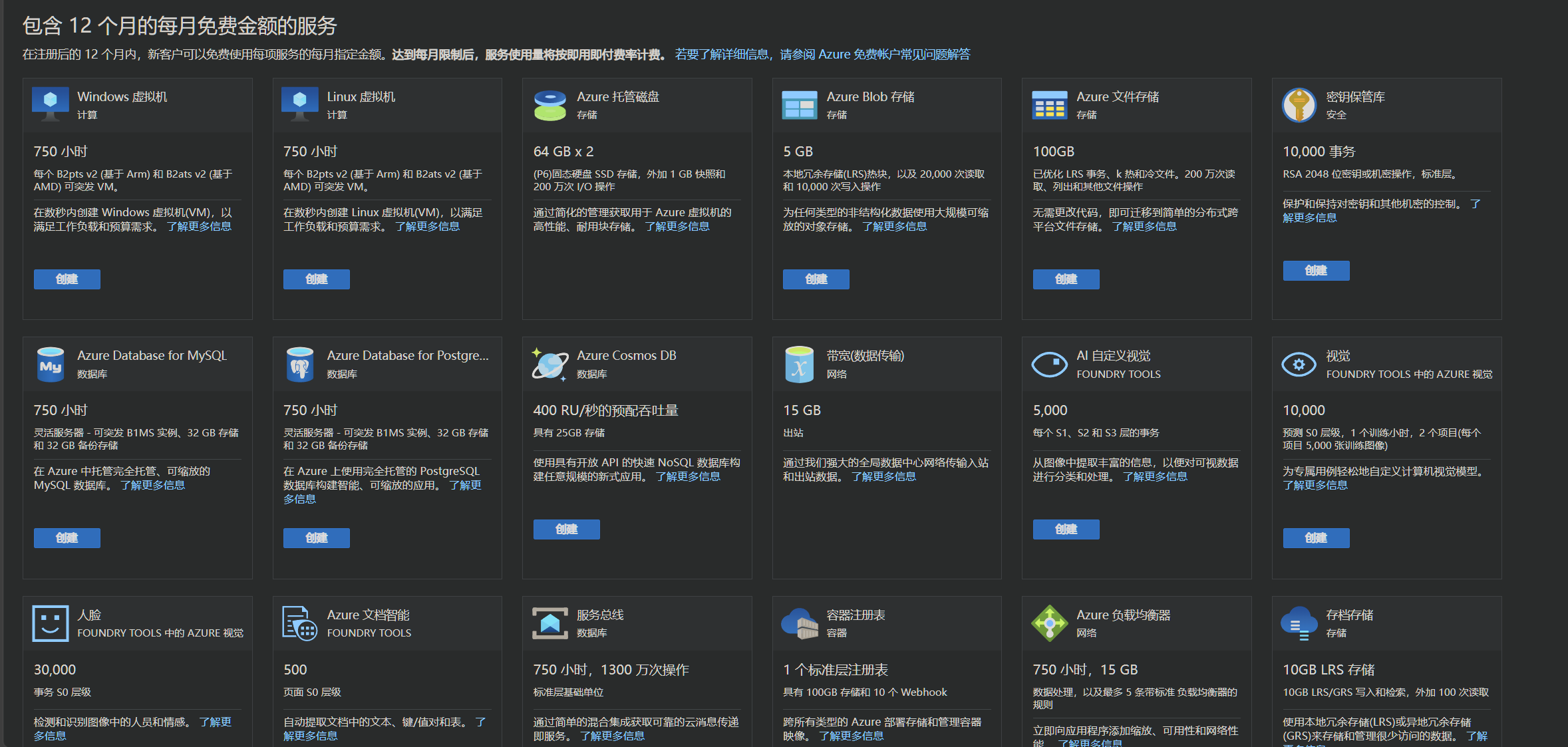
Task: Click 创建 on the AI 自定义视觉 card
Action: 1066,529
